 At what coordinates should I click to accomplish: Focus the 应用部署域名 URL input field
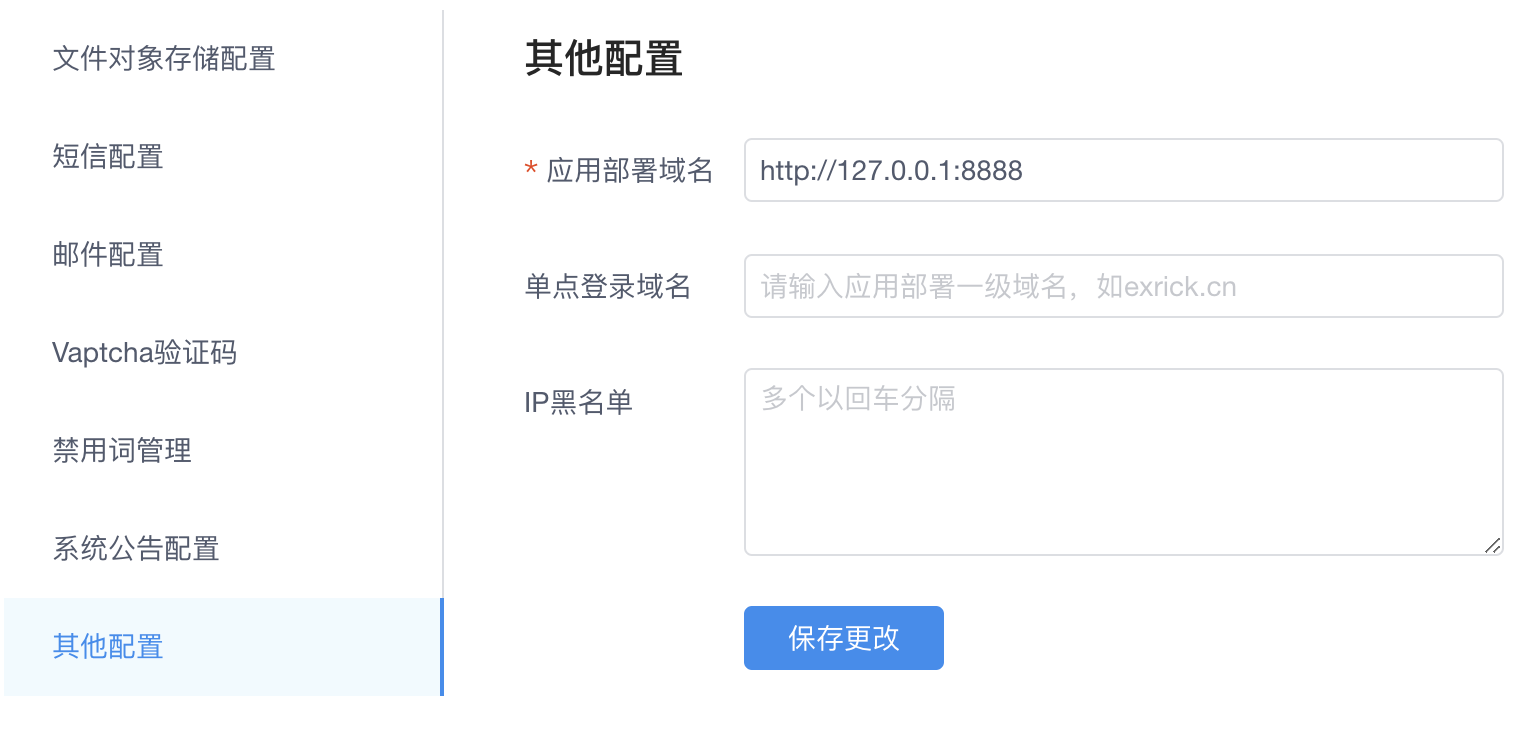[x=1123, y=170]
